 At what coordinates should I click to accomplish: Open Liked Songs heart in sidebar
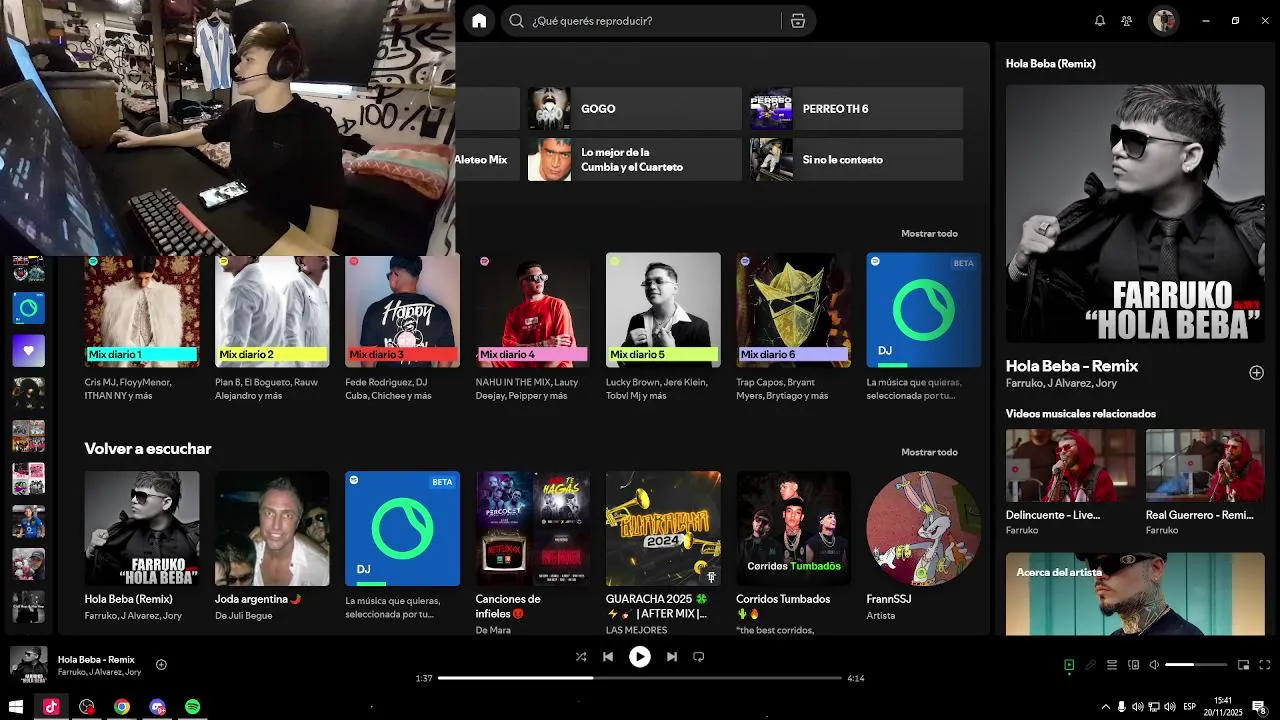(28, 351)
